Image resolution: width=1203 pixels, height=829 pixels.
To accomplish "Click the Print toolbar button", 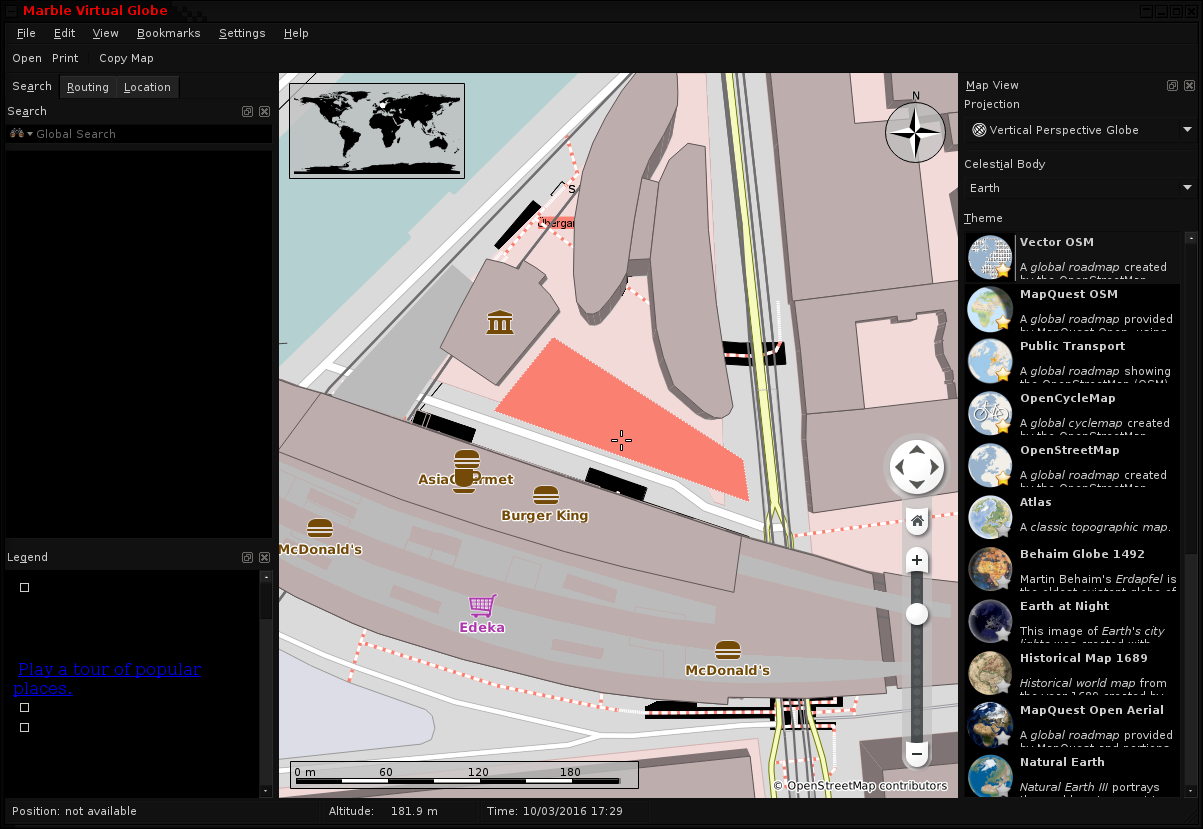I will click(65, 58).
